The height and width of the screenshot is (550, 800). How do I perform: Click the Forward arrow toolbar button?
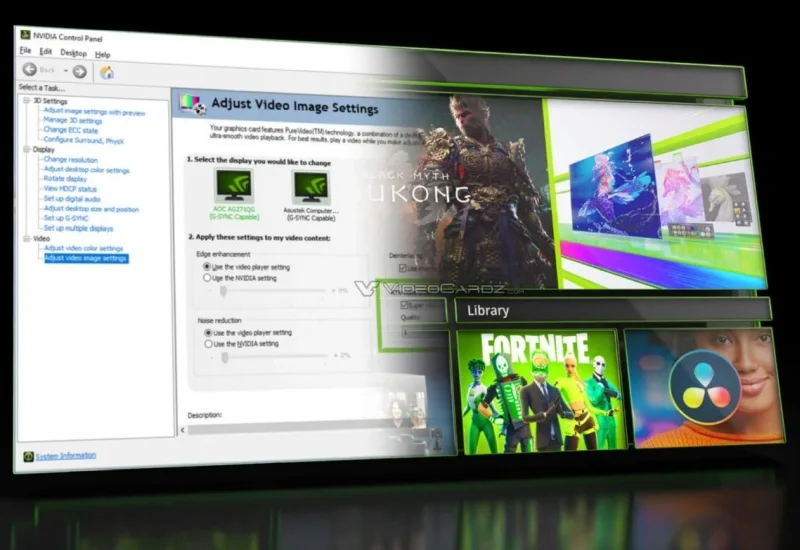click(x=80, y=71)
